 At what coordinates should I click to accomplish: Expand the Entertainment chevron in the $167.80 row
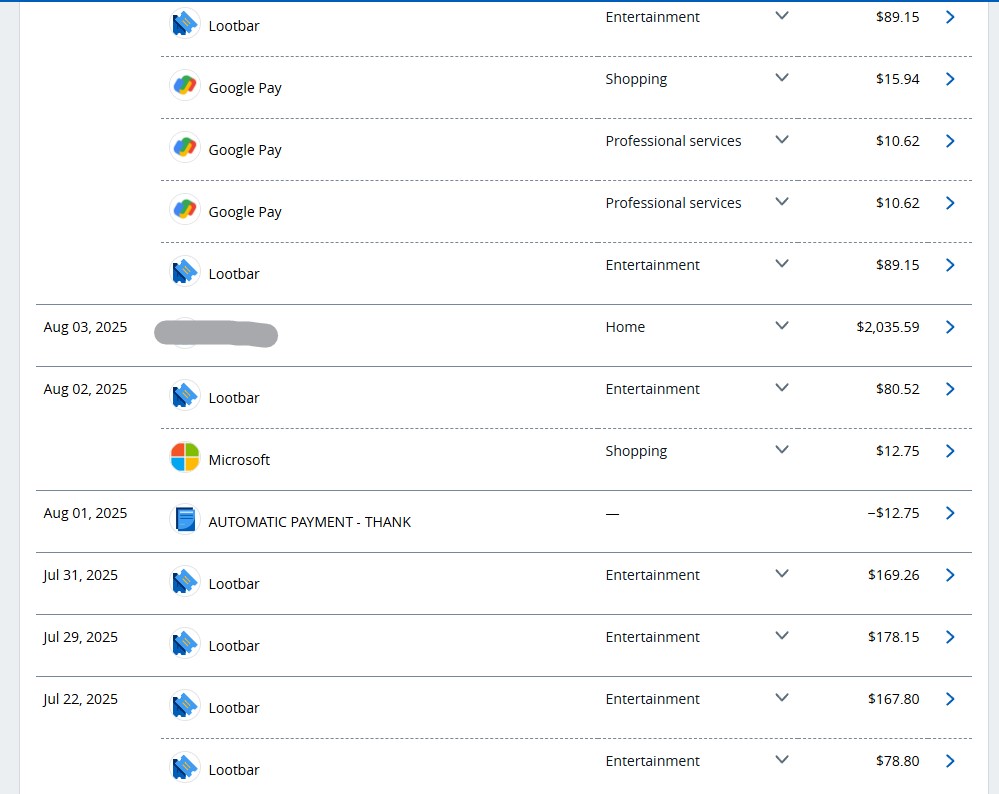point(782,698)
